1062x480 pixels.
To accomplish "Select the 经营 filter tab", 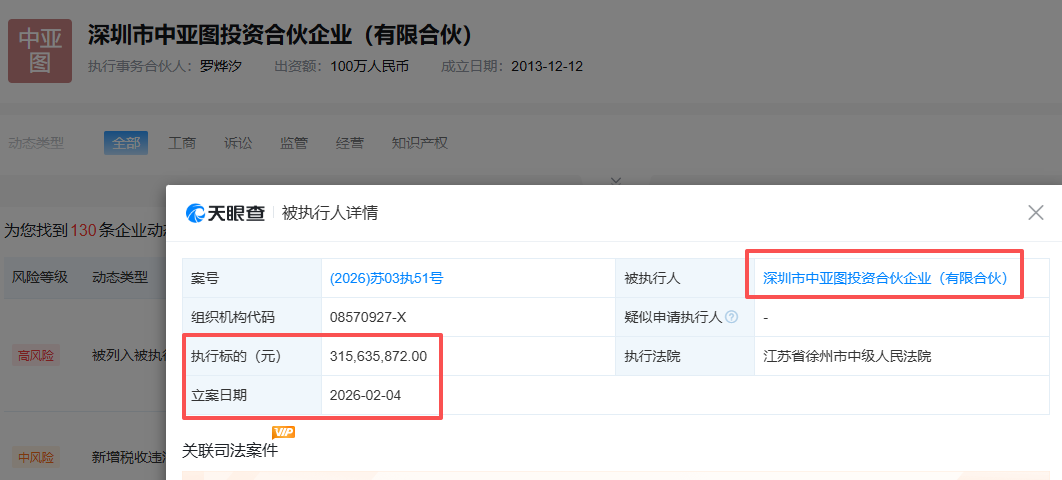I will [x=349, y=143].
